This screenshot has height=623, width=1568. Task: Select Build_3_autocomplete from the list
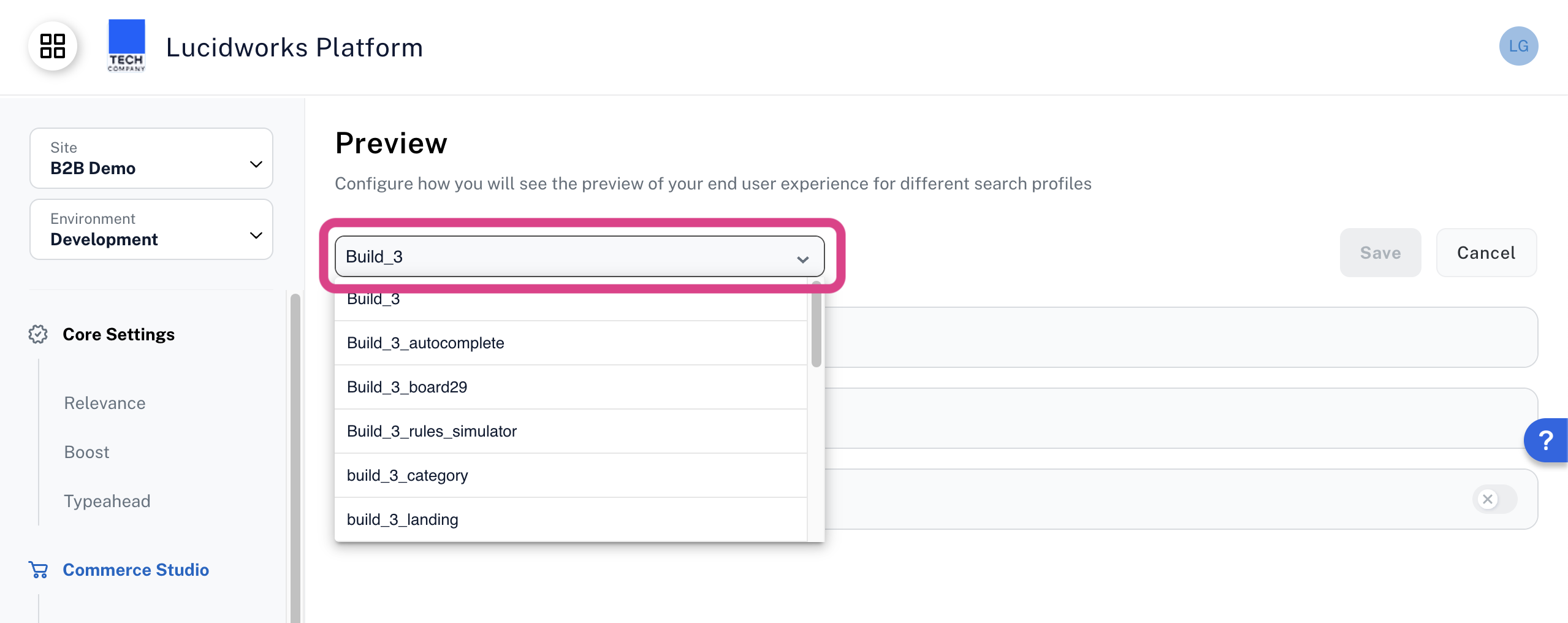click(x=425, y=343)
